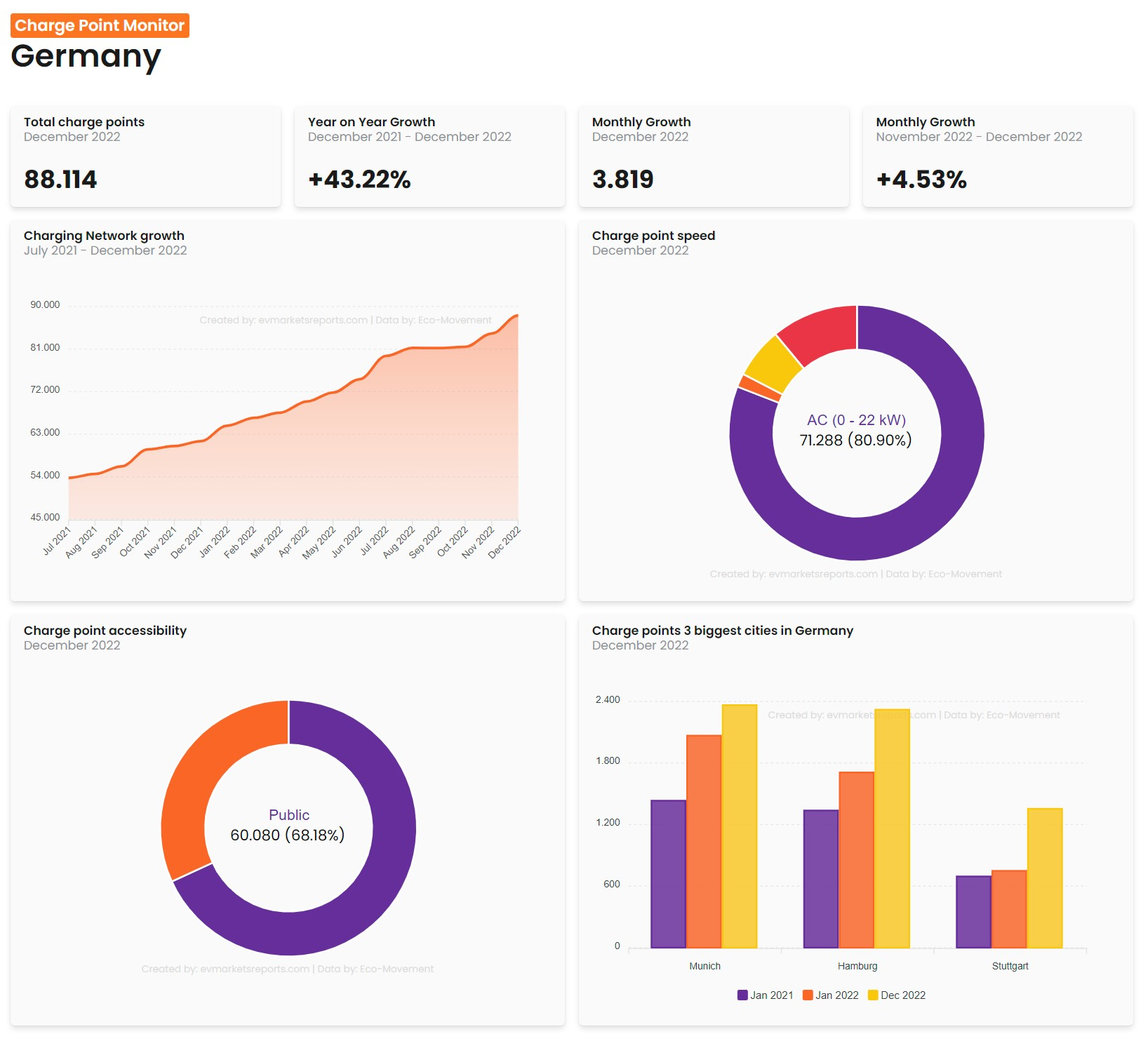Screen dimensions: 1148x1041
Task: Click the Charge Point Monitor orange badge
Action: (x=100, y=25)
